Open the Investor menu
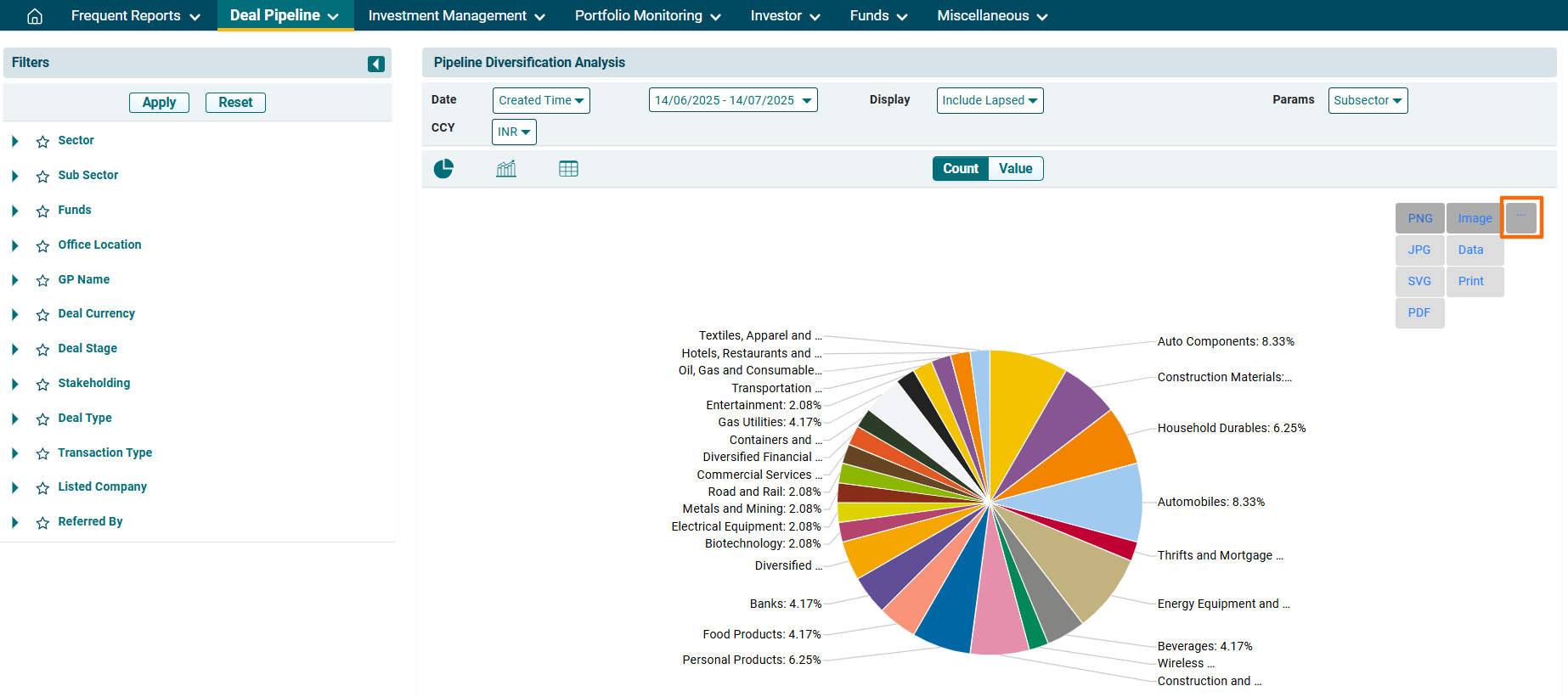 pos(785,16)
